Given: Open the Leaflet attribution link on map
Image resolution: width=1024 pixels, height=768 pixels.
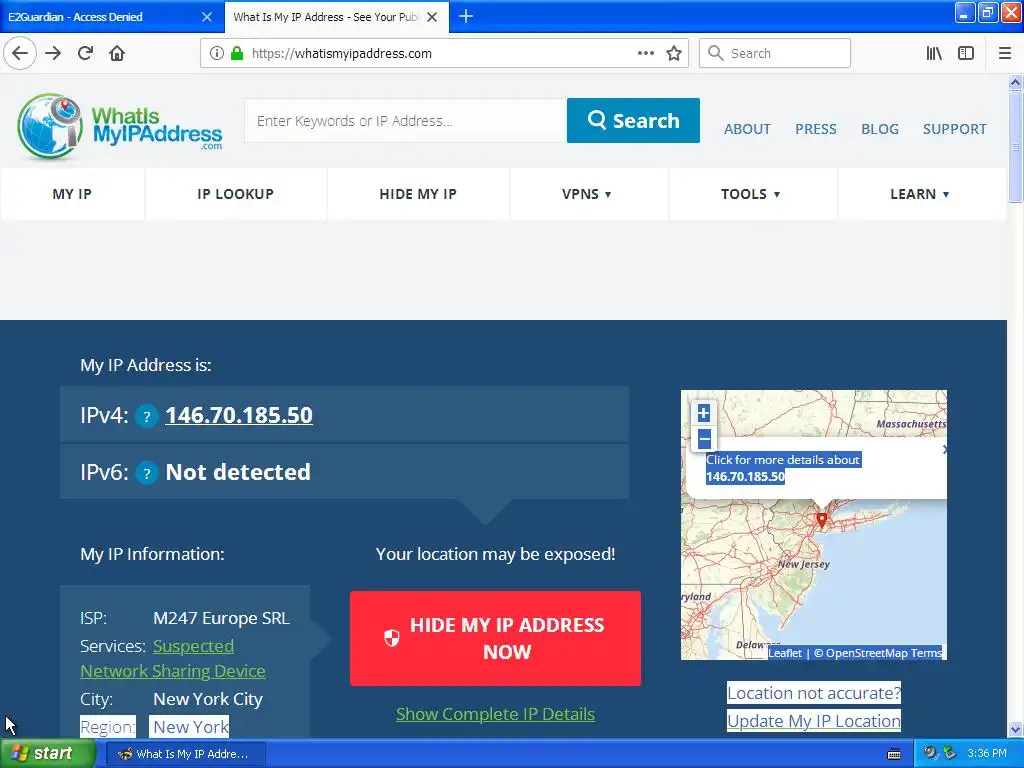Looking at the screenshot, I should [785, 653].
